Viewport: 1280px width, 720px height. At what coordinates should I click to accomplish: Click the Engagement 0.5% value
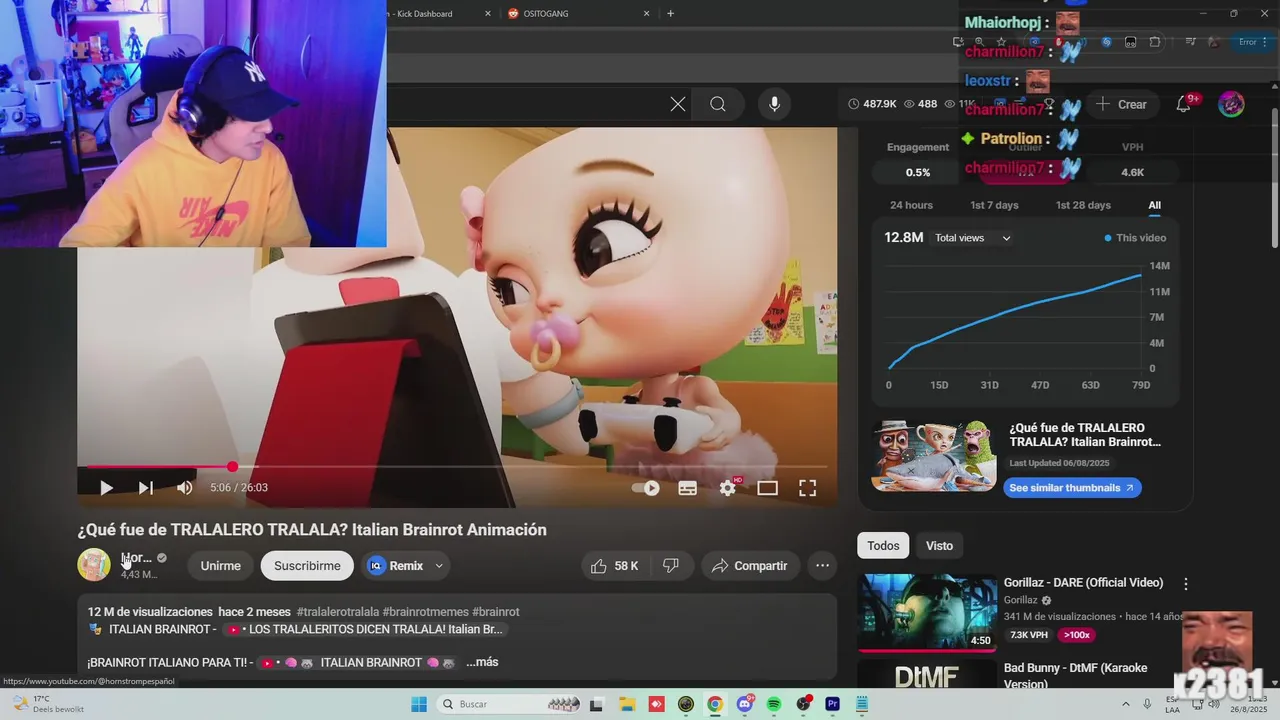pos(918,172)
